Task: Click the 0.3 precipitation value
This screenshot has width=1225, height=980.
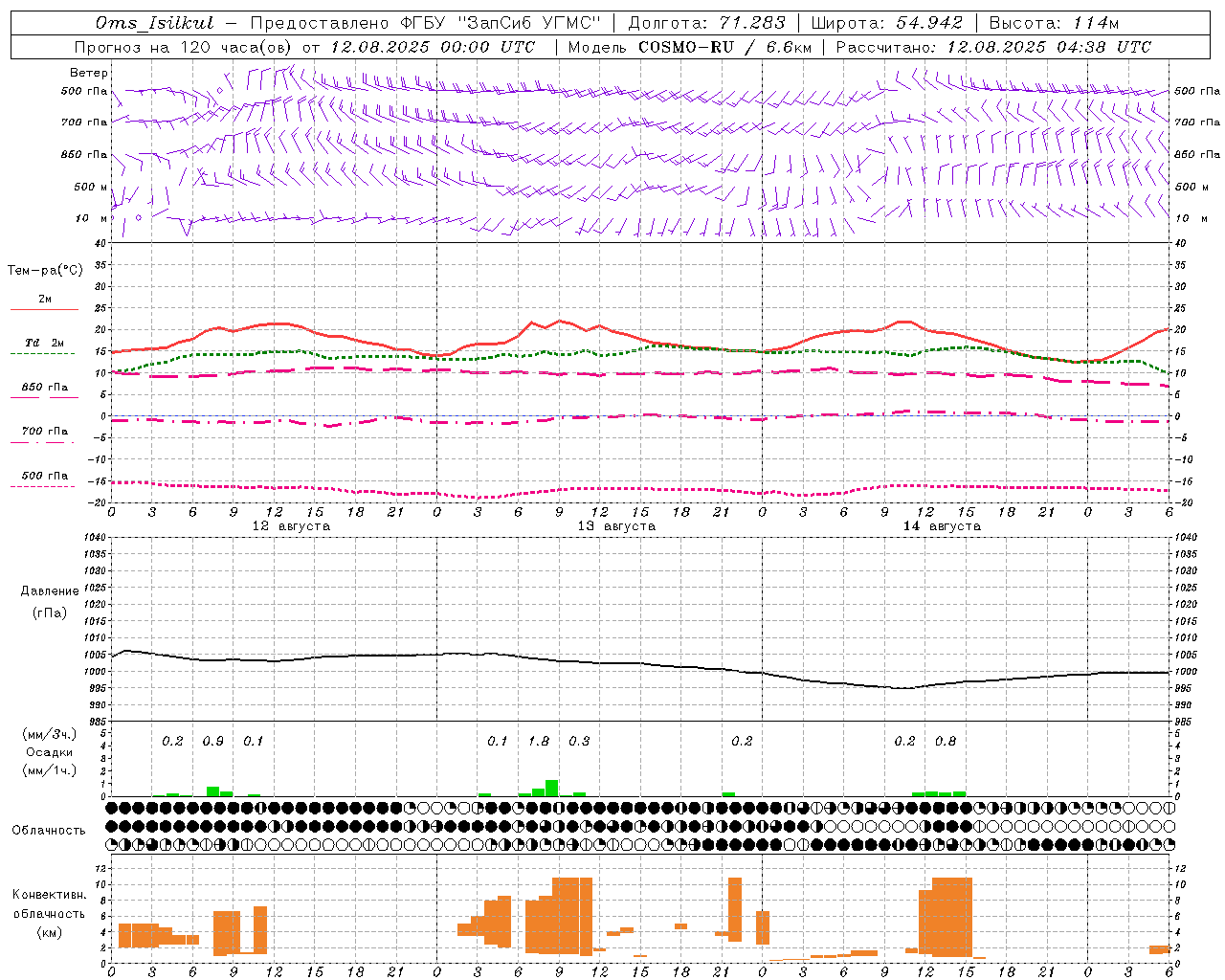Action: (579, 742)
